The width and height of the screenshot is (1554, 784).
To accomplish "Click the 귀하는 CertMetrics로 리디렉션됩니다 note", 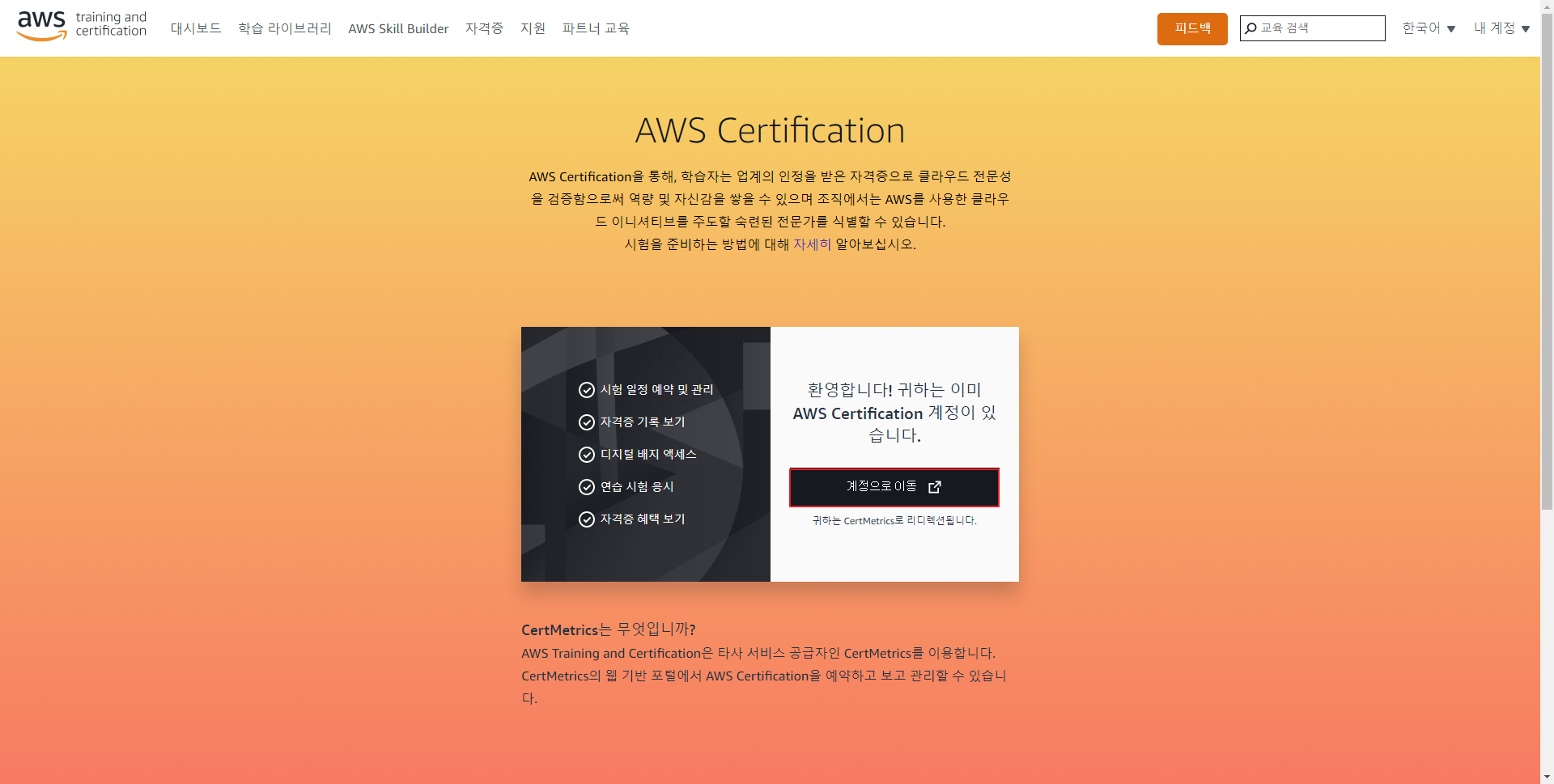I will coord(894,521).
